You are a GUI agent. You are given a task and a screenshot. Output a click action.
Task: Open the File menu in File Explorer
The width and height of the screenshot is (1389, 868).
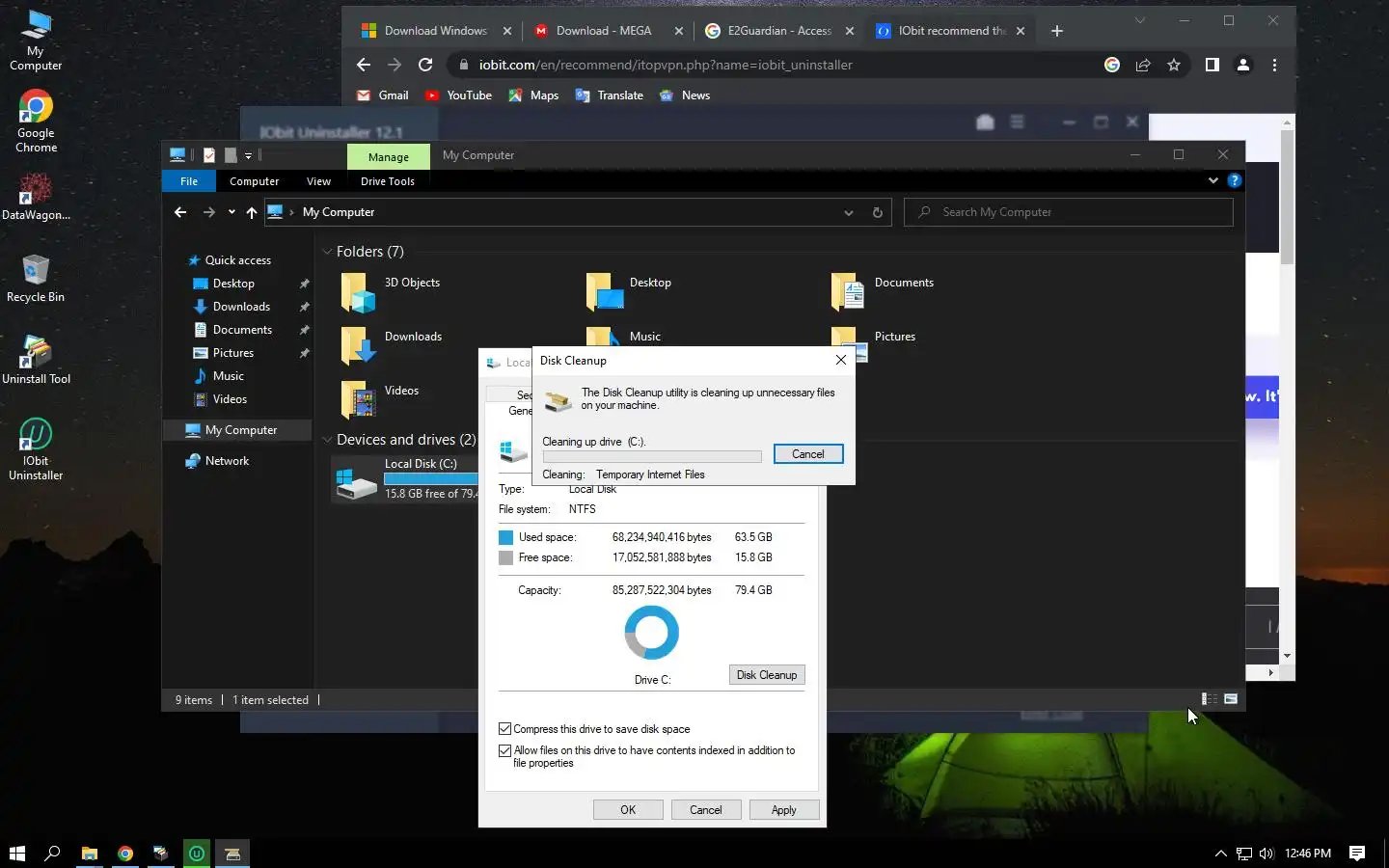coord(189,181)
